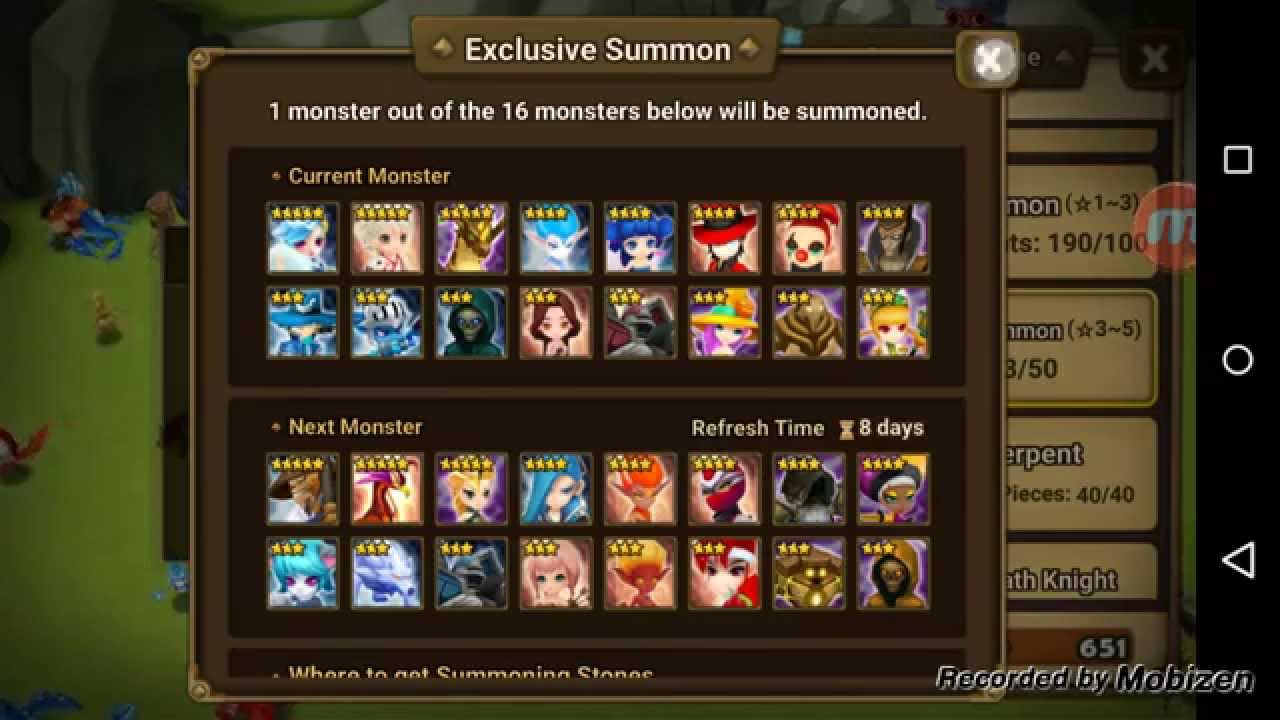Viewport: 1280px width, 720px height.
Task: Tap the orange witch hat monster portrait
Action: pos(724,322)
